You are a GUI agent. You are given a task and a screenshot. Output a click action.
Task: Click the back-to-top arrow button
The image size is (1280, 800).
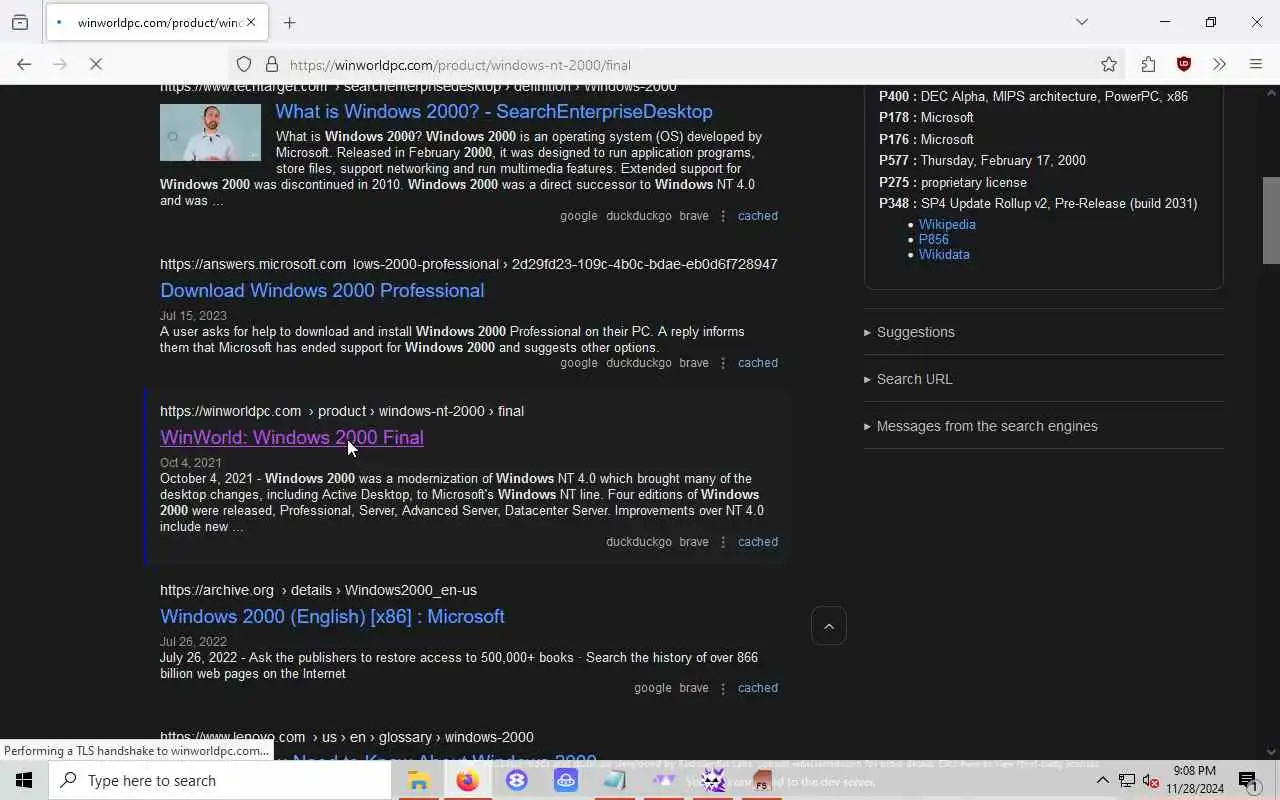(x=829, y=627)
